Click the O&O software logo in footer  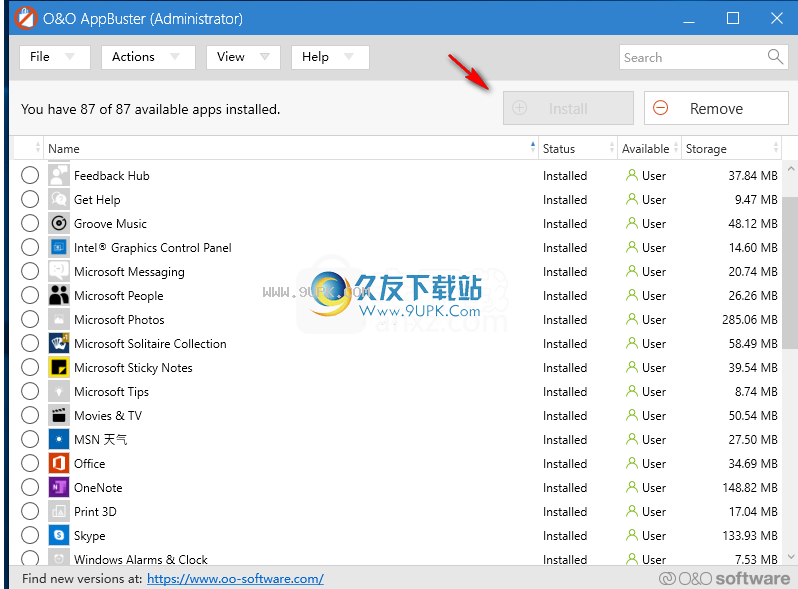[x=724, y=578]
